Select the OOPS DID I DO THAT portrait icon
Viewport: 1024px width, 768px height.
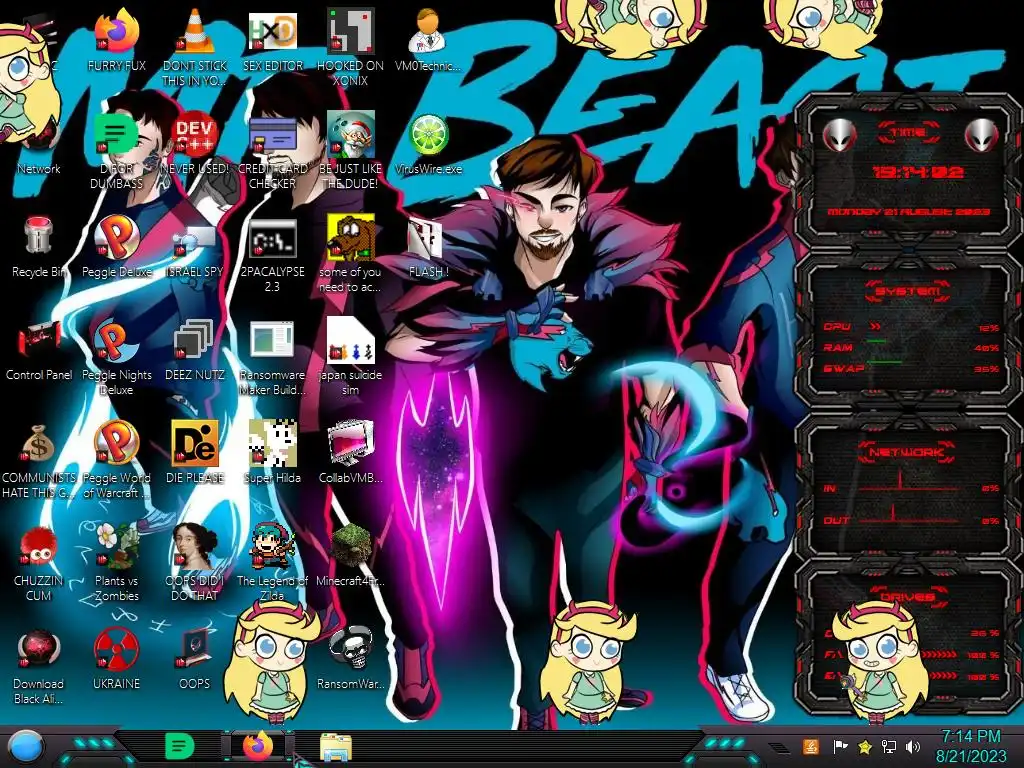pos(195,546)
